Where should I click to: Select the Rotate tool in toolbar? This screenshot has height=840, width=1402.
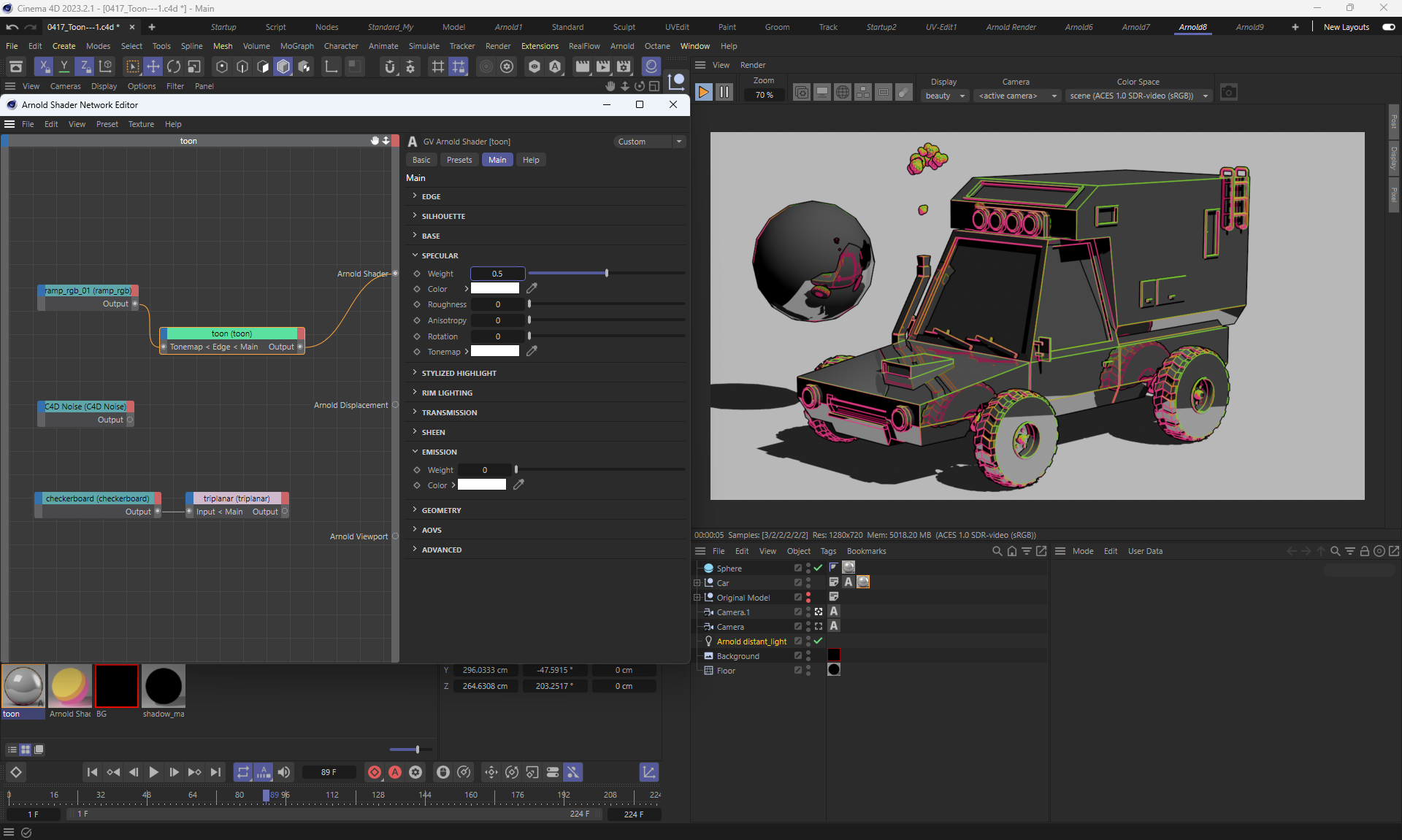[x=174, y=66]
